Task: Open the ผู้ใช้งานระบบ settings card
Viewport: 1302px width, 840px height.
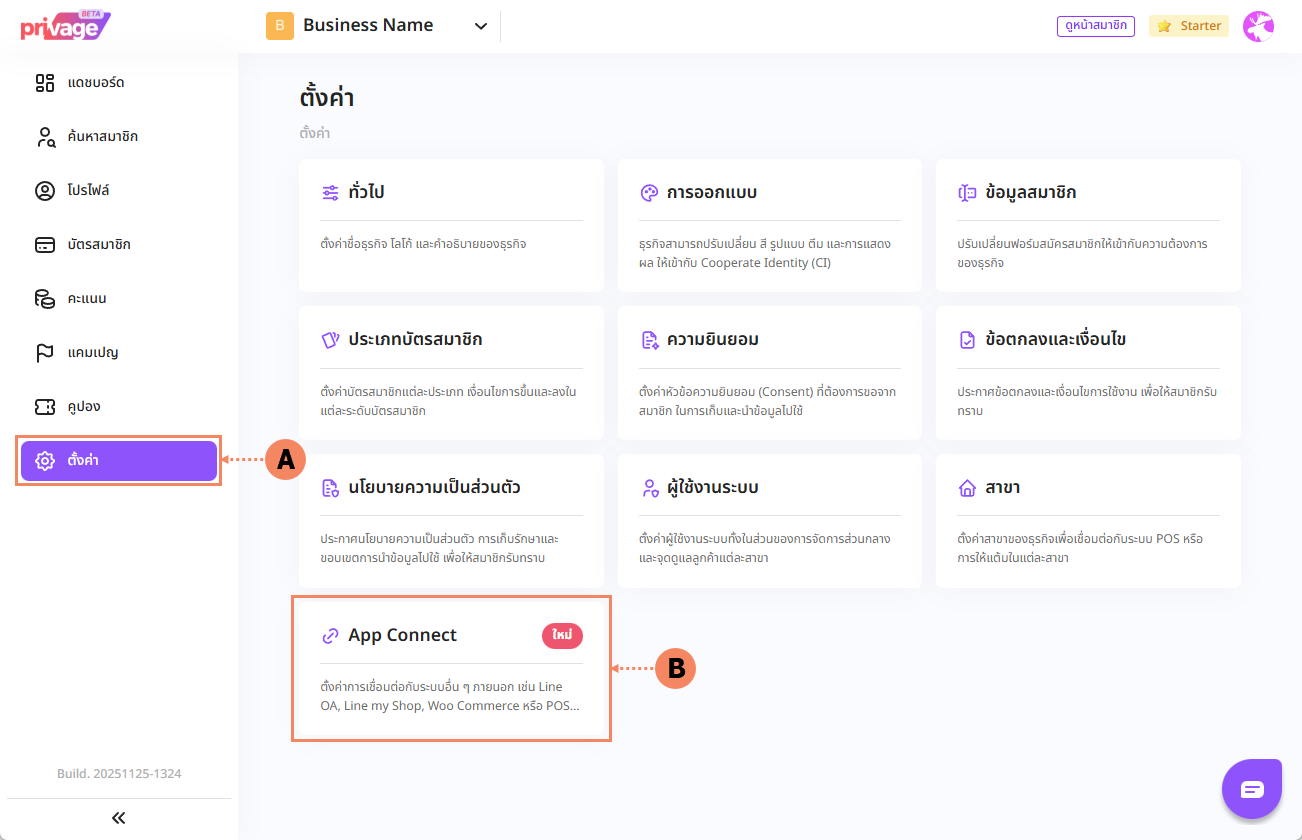Action: 768,520
